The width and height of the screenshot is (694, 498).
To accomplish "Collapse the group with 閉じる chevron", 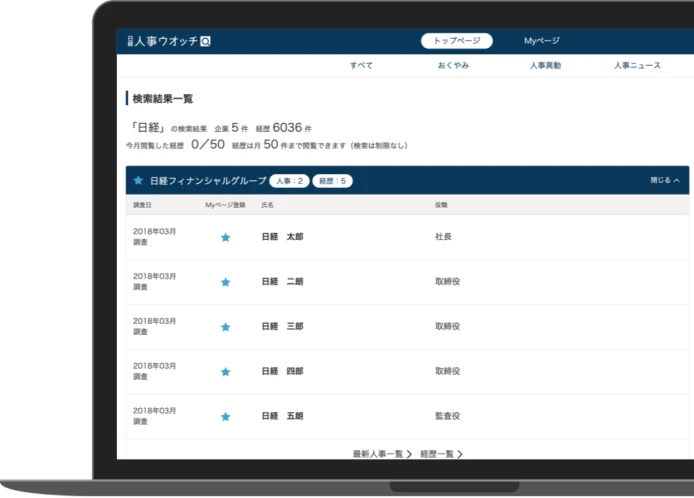I will (664, 181).
